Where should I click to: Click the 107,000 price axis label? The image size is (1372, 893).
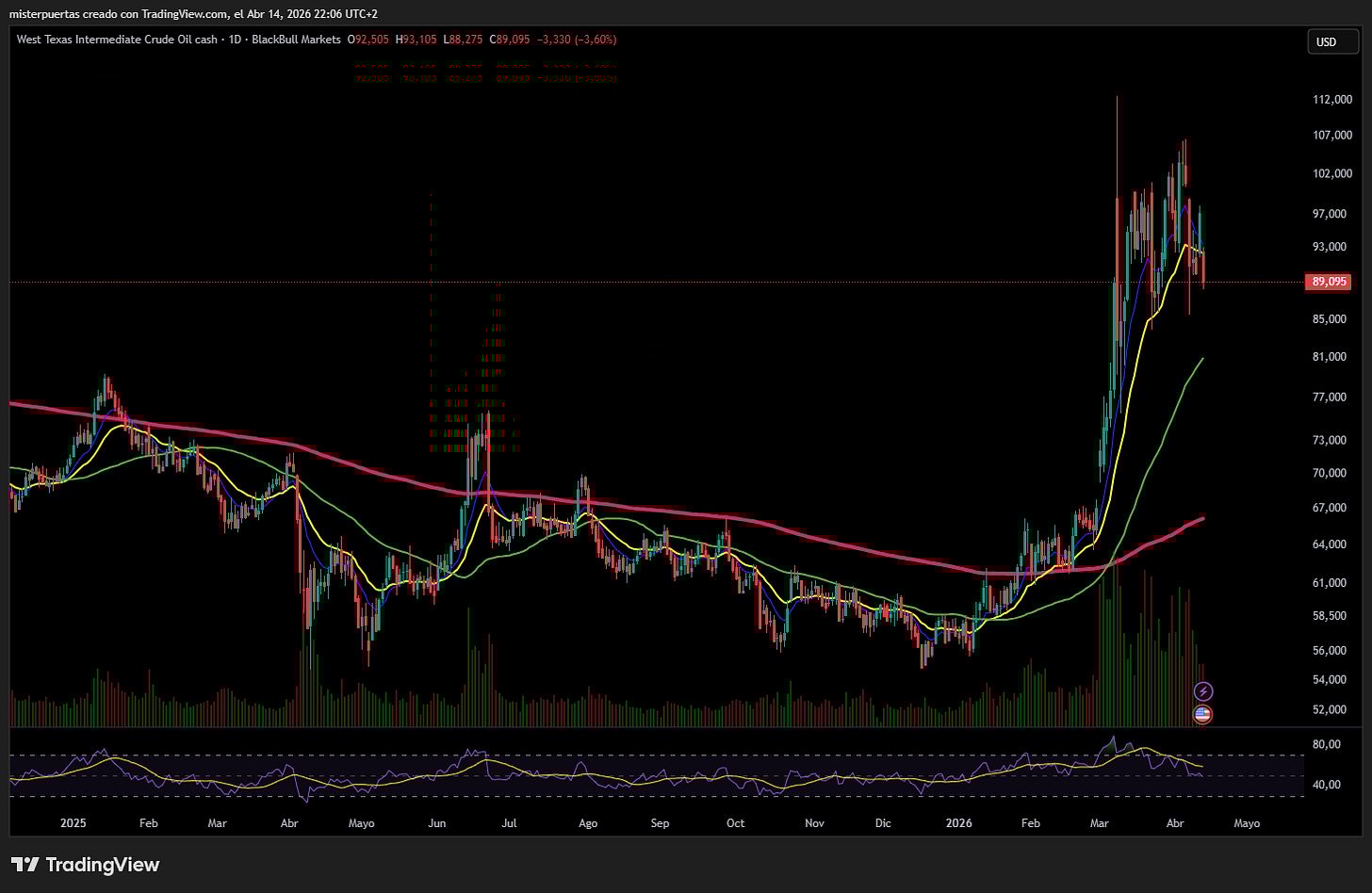1332,136
